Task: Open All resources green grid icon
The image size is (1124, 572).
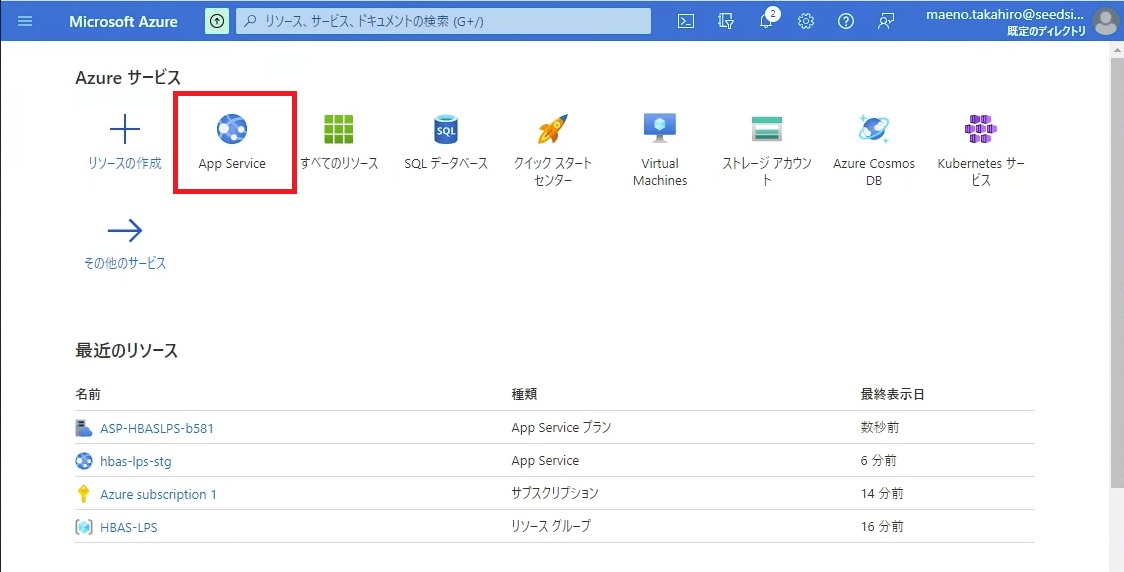Action: pyautogui.click(x=339, y=129)
